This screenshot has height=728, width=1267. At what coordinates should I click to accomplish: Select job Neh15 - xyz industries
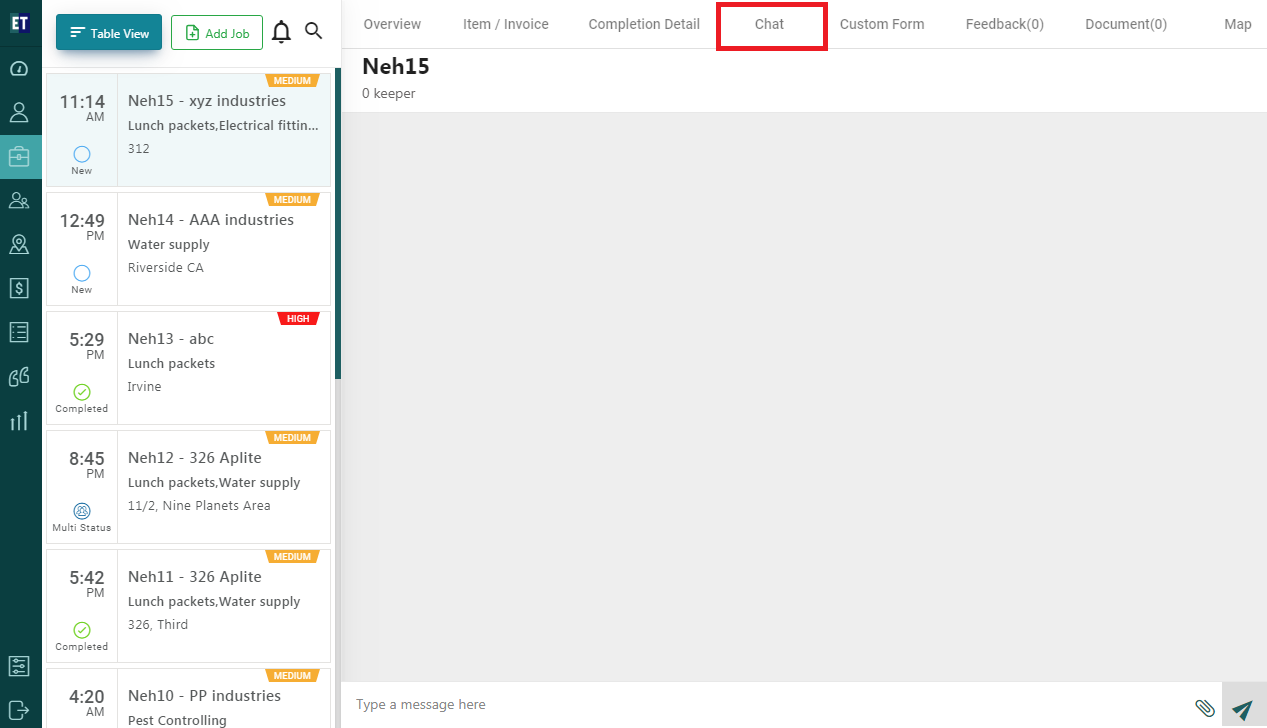(188, 130)
